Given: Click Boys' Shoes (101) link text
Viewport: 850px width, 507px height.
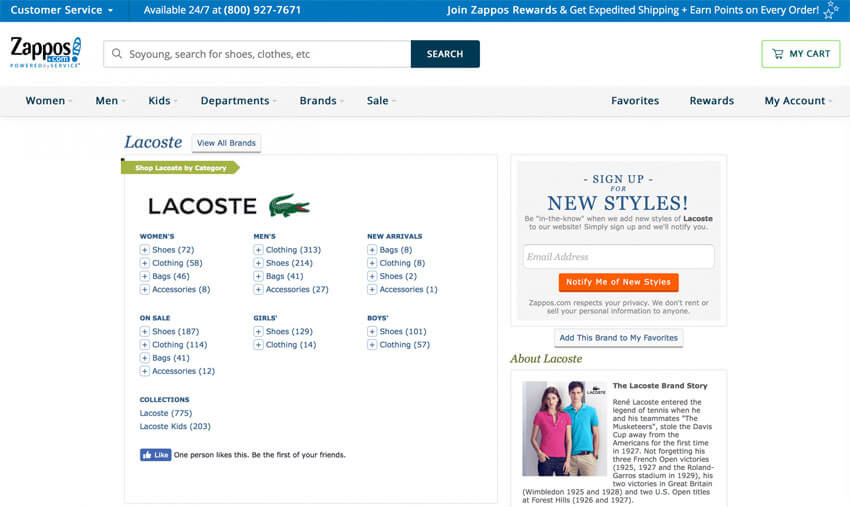Looking at the screenshot, I should pyautogui.click(x=403, y=331).
